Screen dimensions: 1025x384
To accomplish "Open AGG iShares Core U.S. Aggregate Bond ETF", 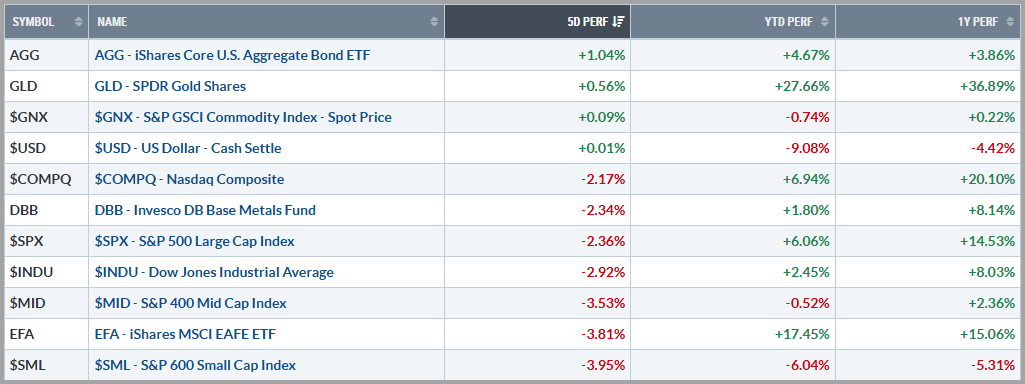I will [x=233, y=56].
